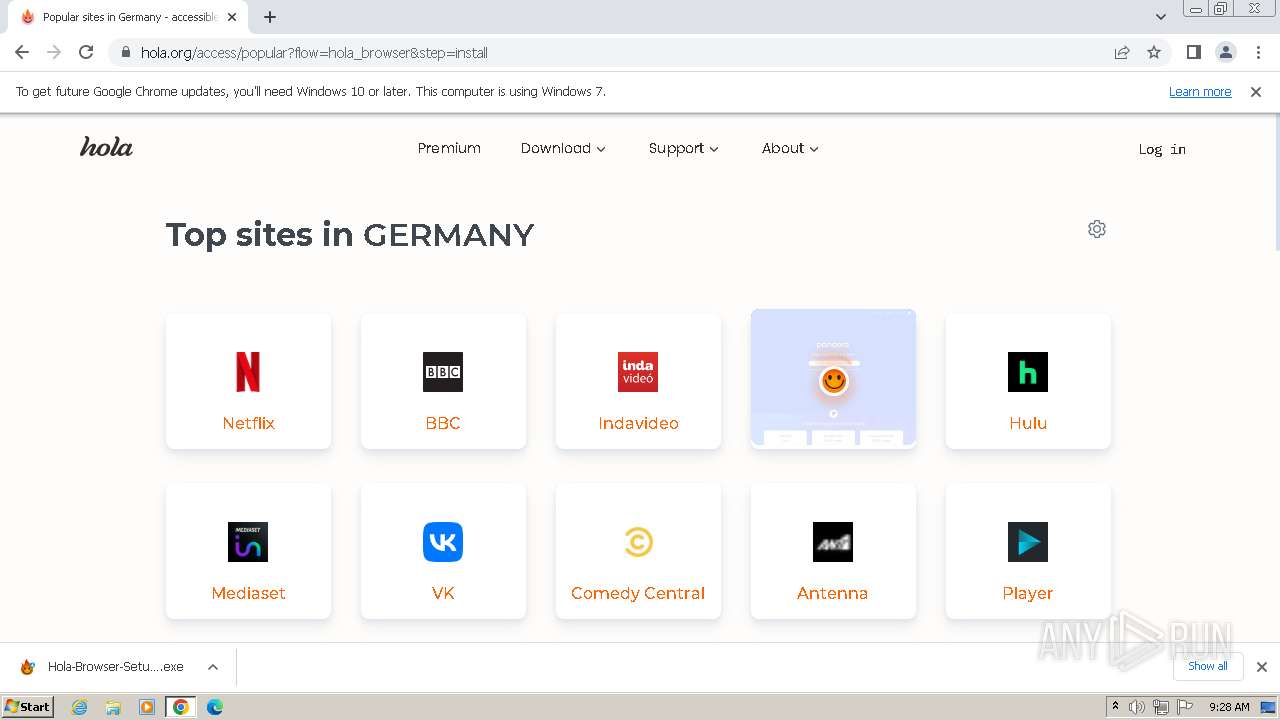This screenshot has height=720, width=1280.
Task: Click the Pandora preview thumbnail card
Action: click(833, 378)
